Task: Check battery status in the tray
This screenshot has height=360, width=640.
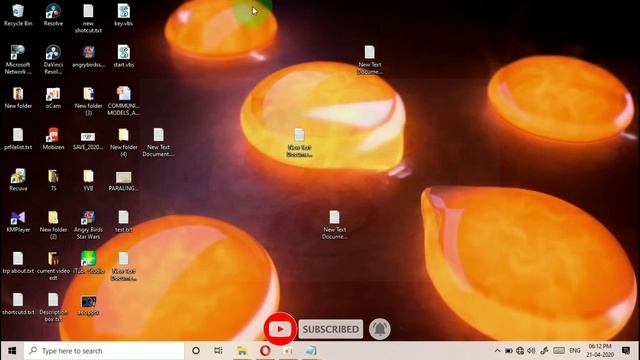Action: coord(509,351)
